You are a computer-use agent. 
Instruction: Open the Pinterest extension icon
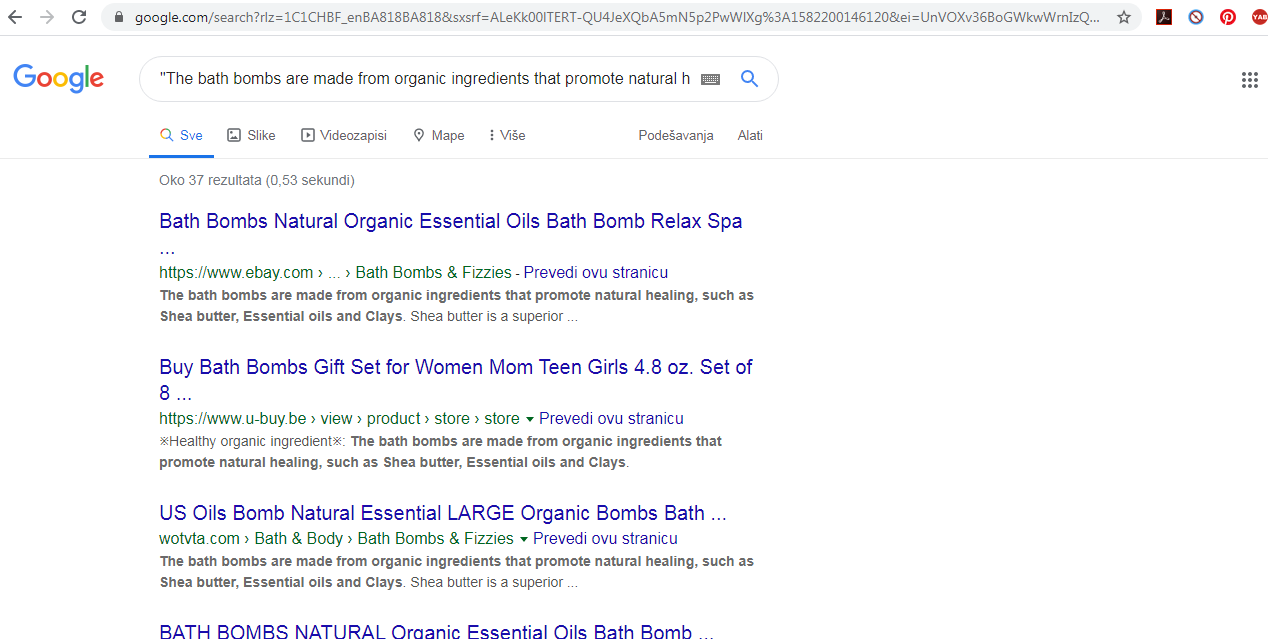(1228, 17)
